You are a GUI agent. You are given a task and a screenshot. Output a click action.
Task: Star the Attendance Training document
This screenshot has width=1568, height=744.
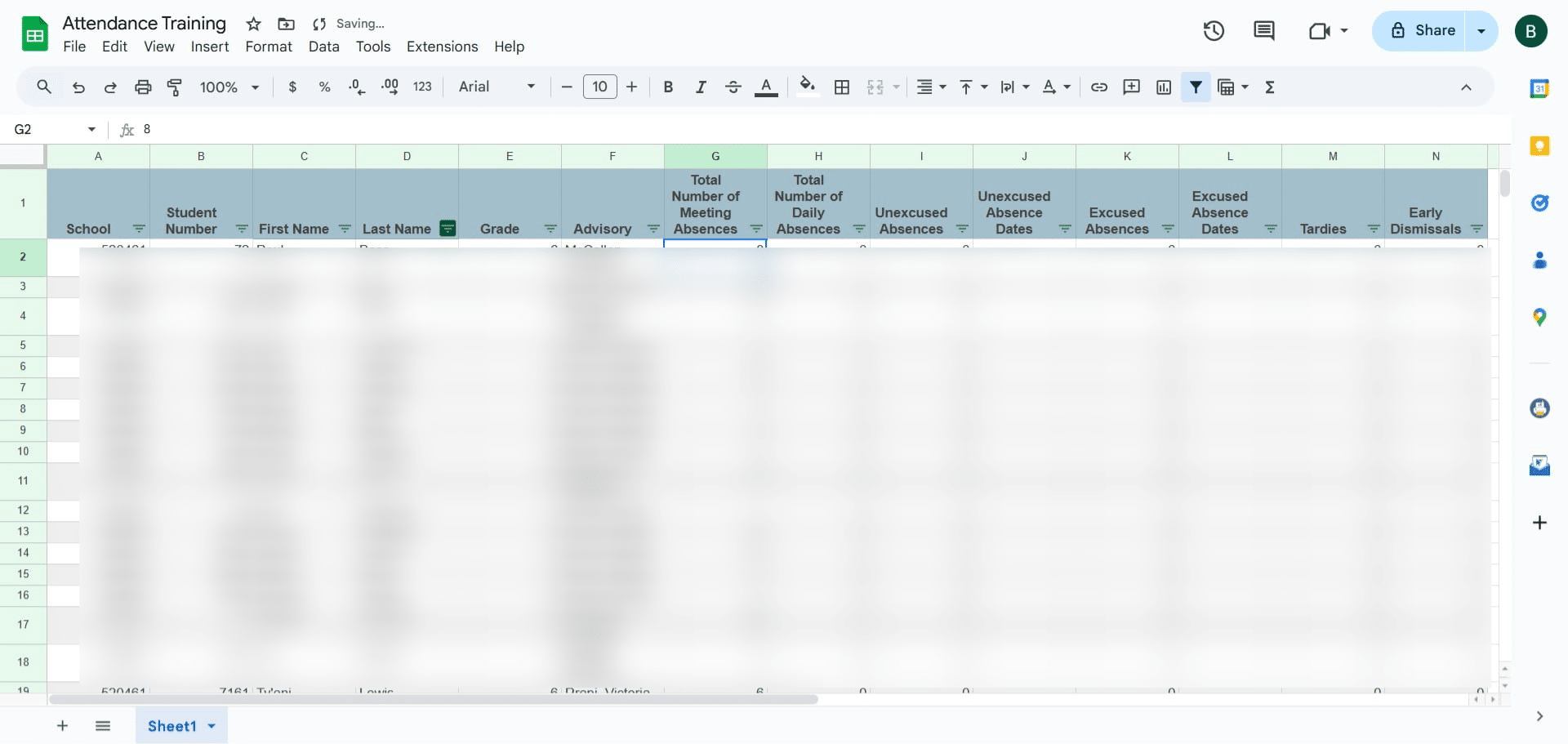coord(254,24)
